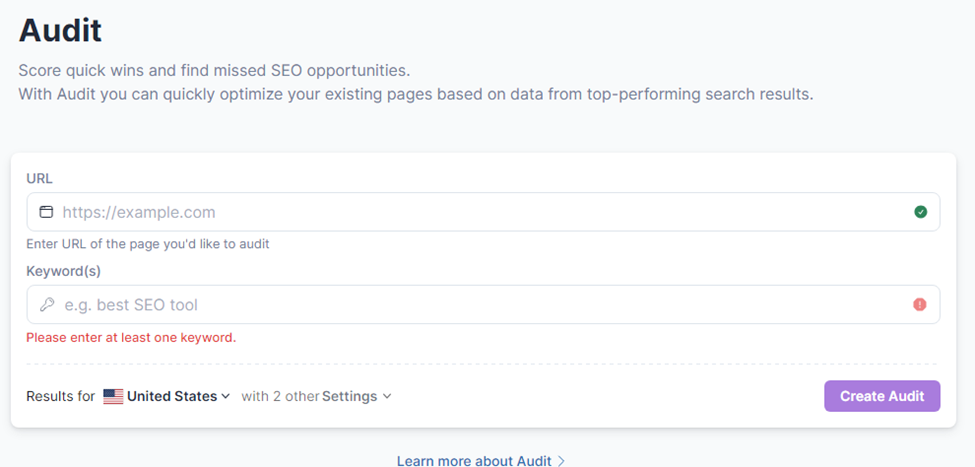
Task: Click the United States flag icon
Action: click(113, 396)
